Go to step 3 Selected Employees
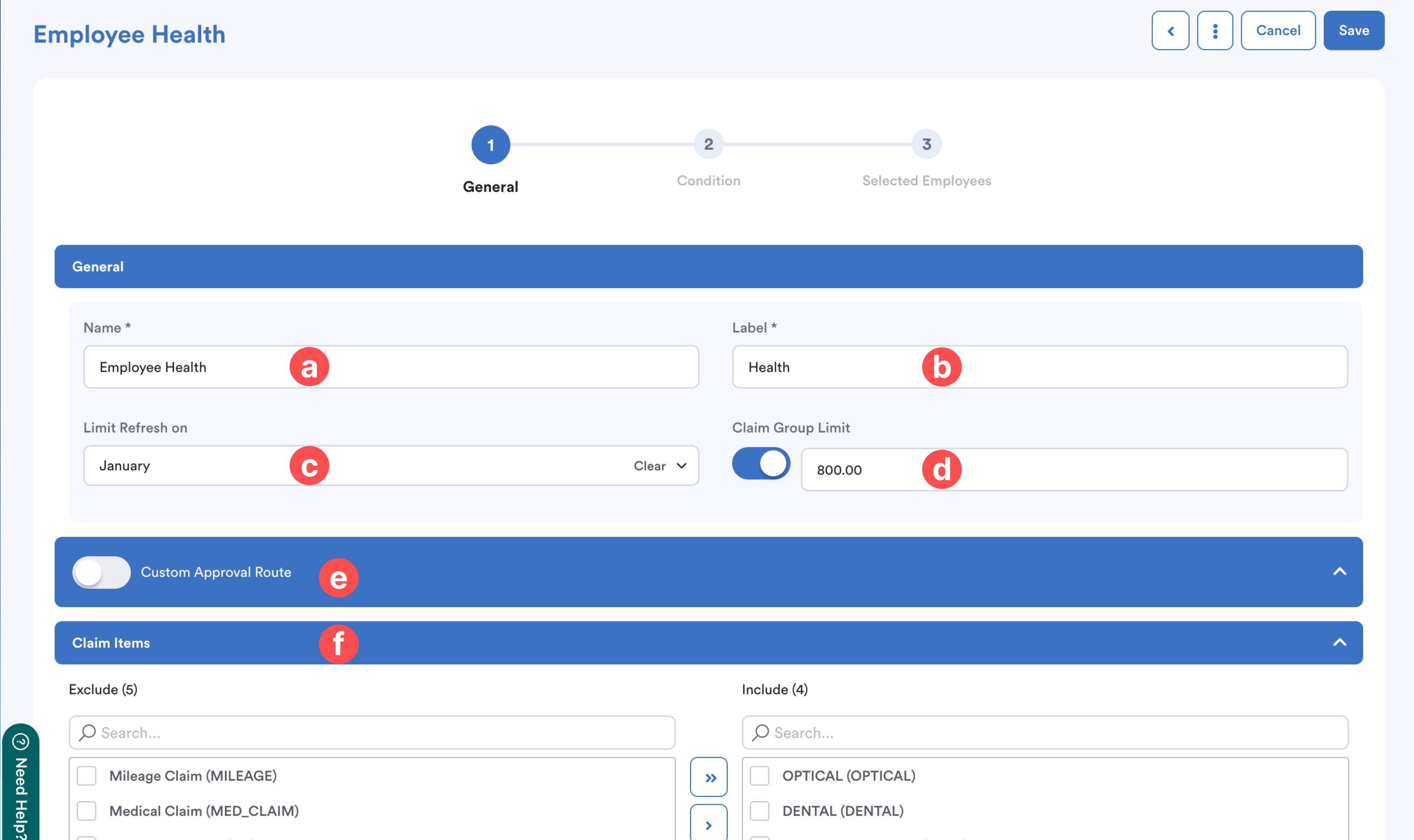This screenshot has height=840, width=1414. click(926, 144)
